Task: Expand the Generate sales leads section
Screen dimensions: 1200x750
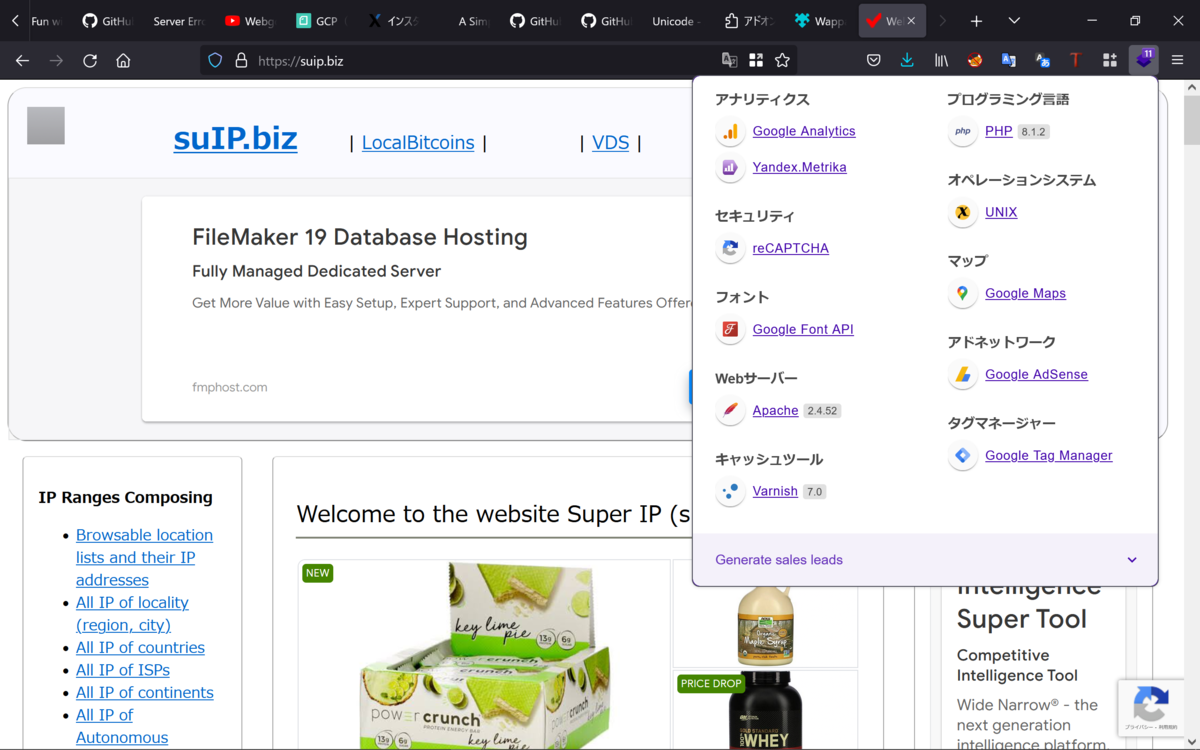Action: point(925,560)
